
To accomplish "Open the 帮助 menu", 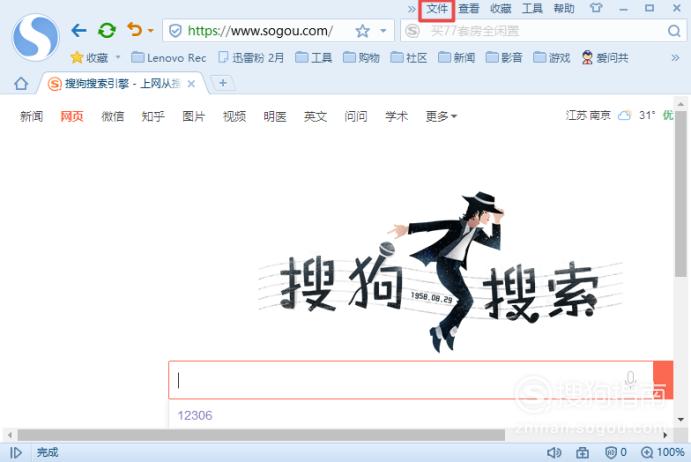I will [564, 9].
